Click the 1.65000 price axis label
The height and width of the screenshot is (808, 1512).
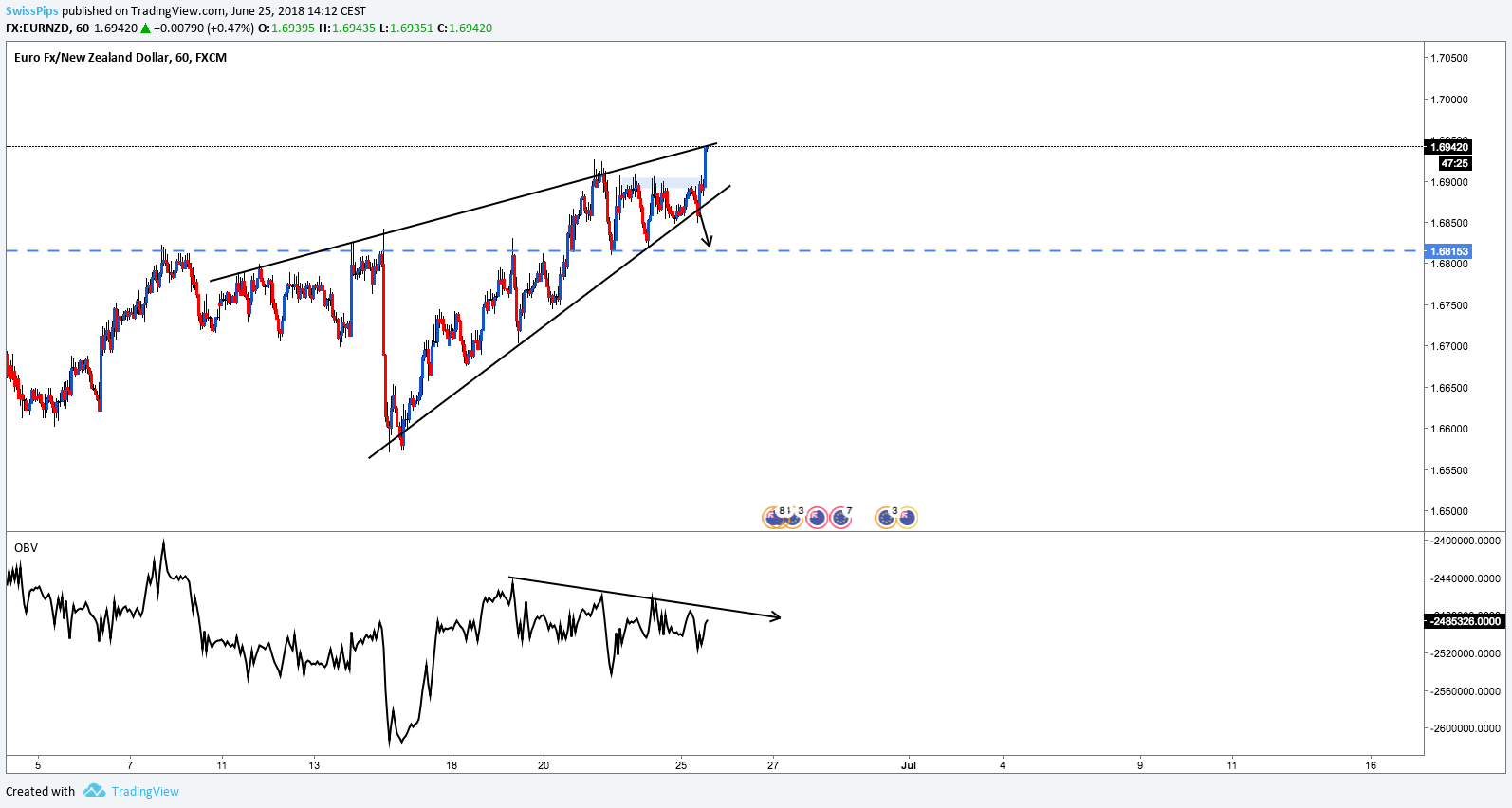[x=1449, y=511]
